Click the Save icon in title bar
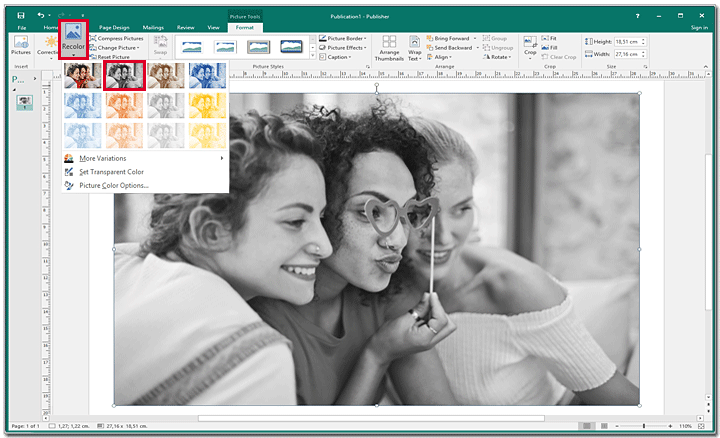This screenshot has height=438, width=720. click(21, 16)
